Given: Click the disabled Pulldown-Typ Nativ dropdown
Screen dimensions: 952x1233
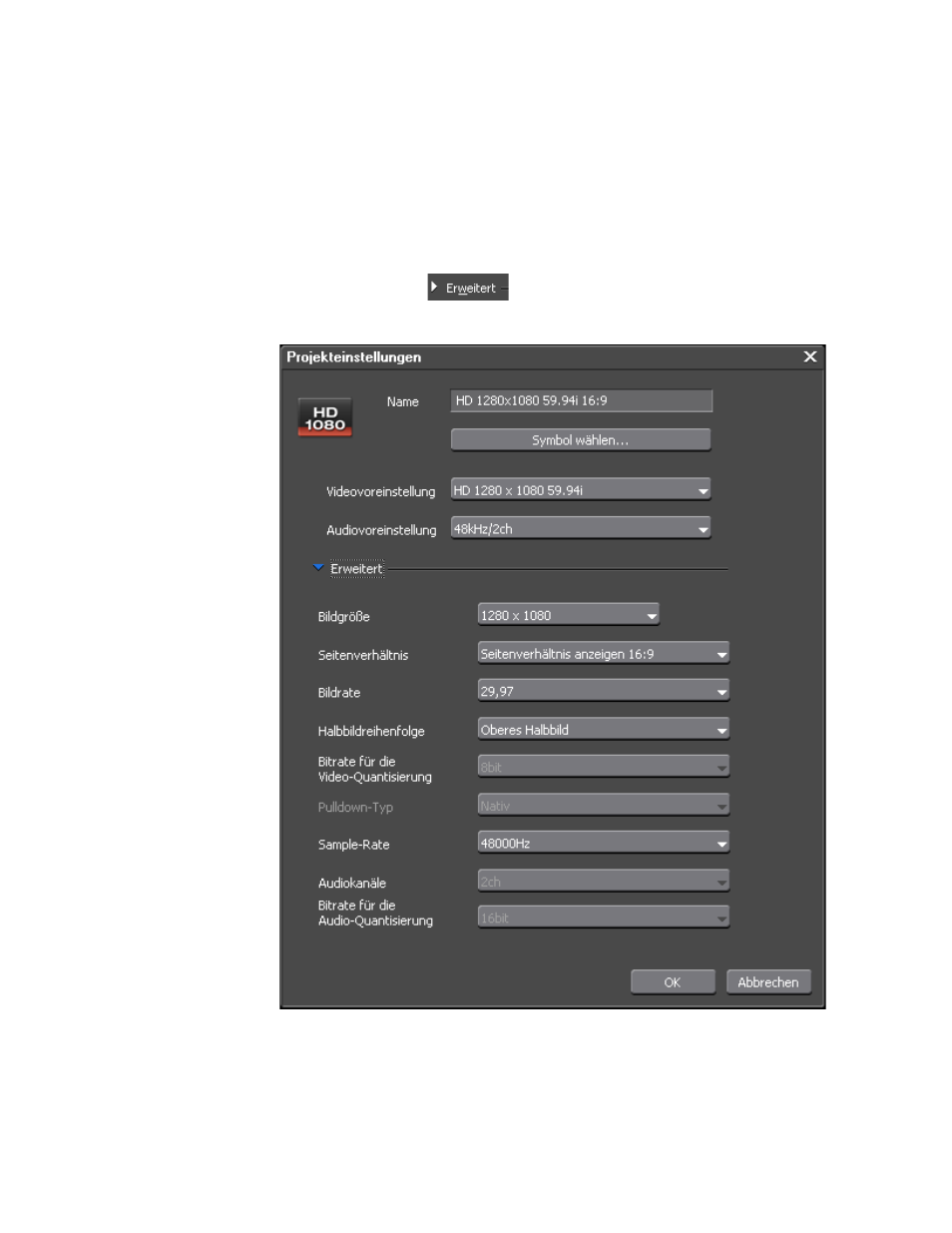Looking at the screenshot, I should (604, 806).
